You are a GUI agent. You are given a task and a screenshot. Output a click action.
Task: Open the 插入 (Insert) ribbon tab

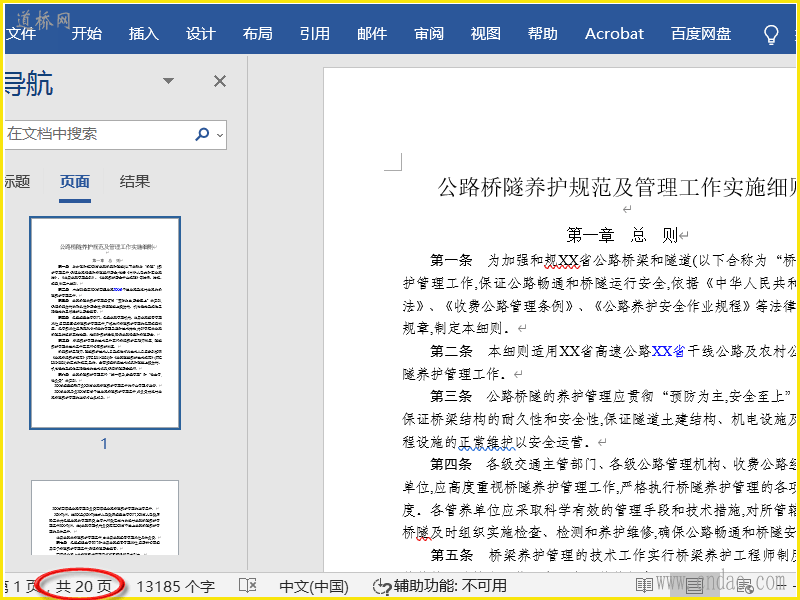click(x=144, y=34)
